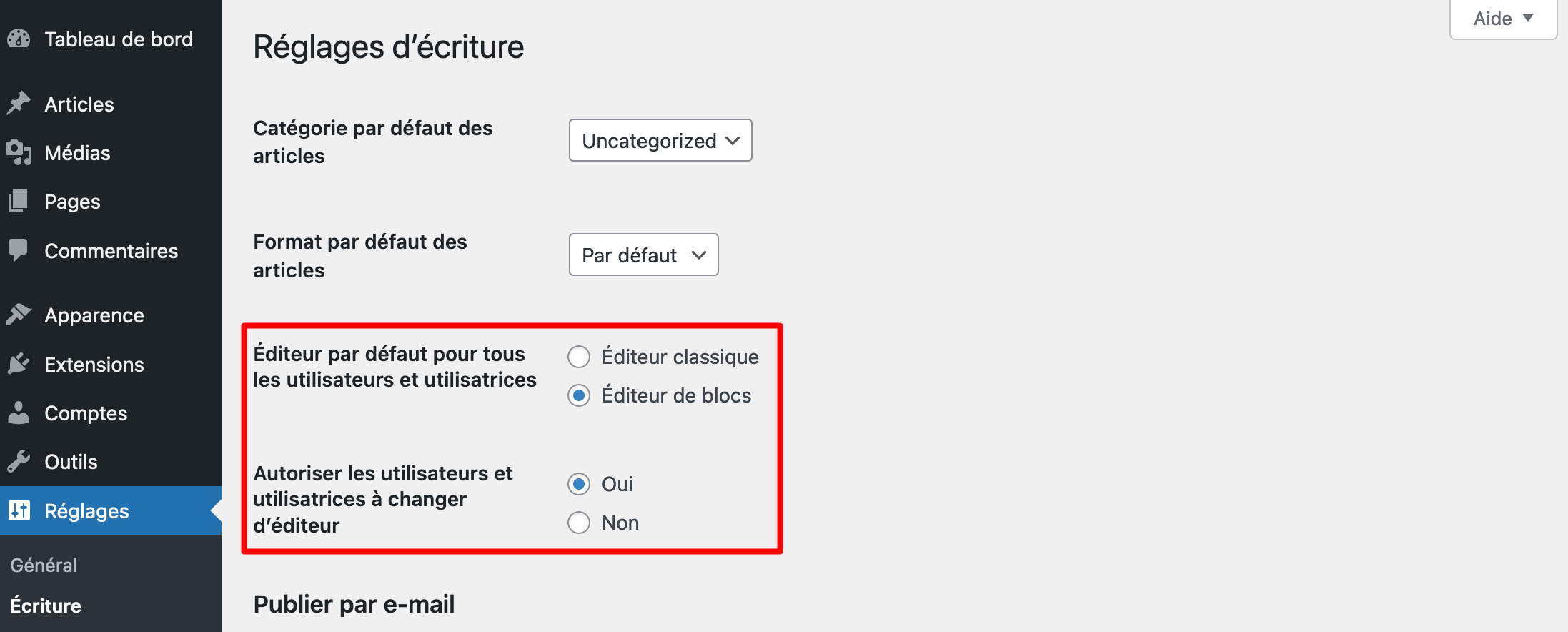The image size is (1568, 632).
Task: Select the Oui radio option
Action: click(579, 484)
